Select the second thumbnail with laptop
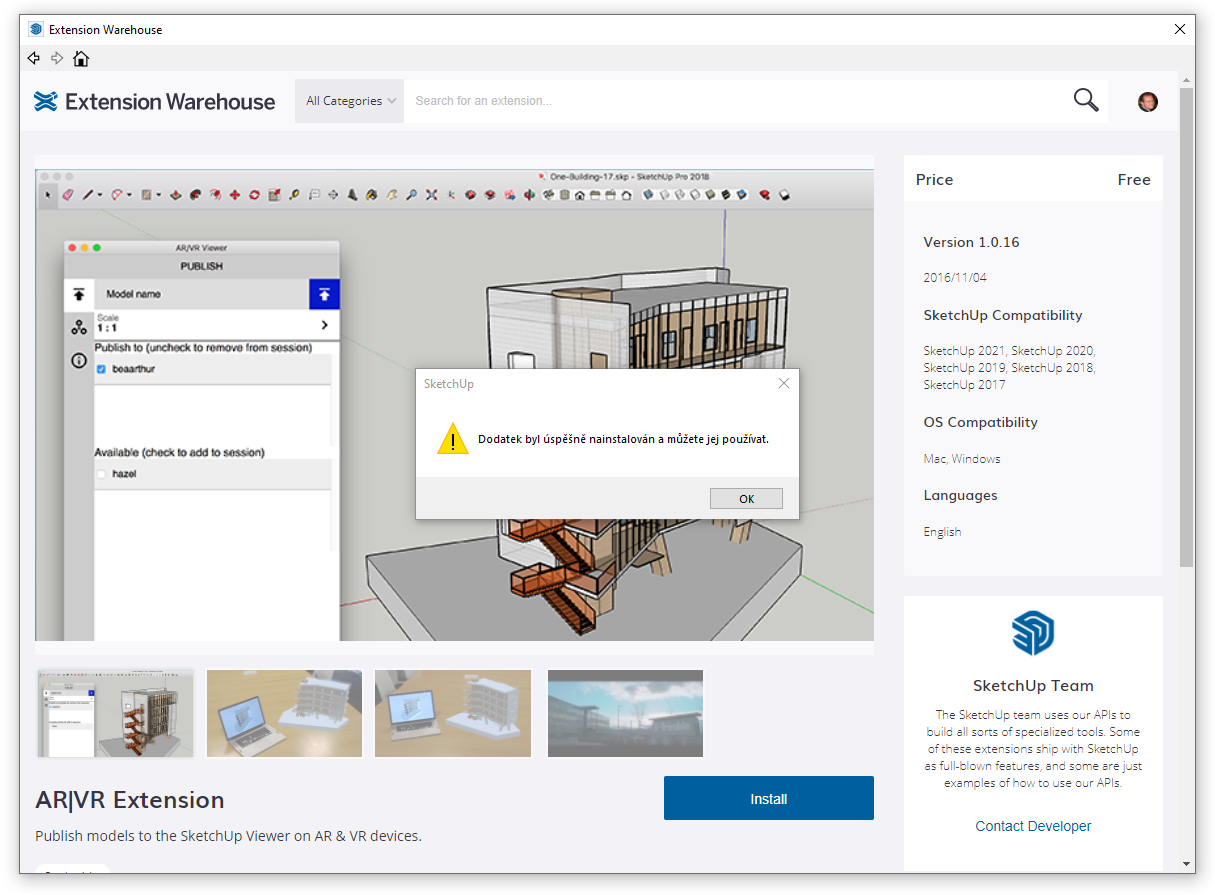 [x=284, y=713]
